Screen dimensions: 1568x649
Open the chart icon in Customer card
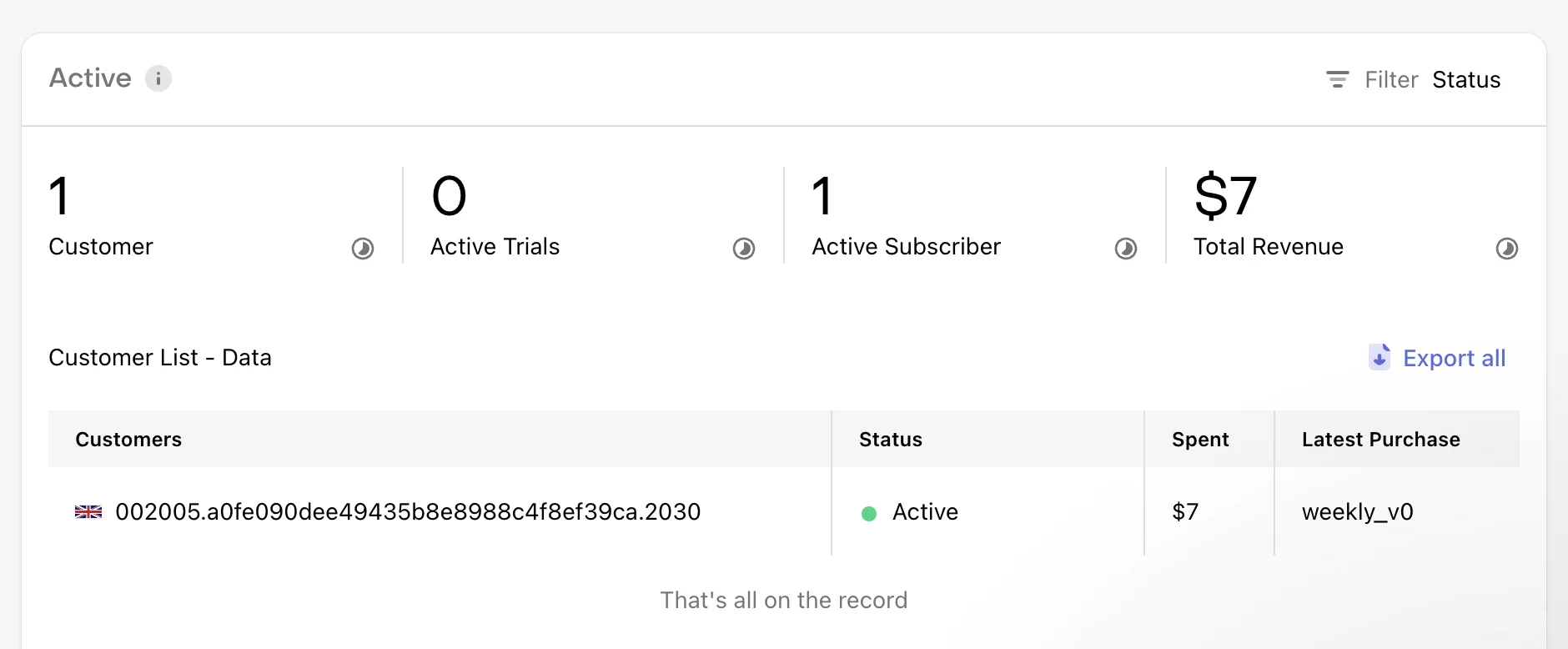363,249
